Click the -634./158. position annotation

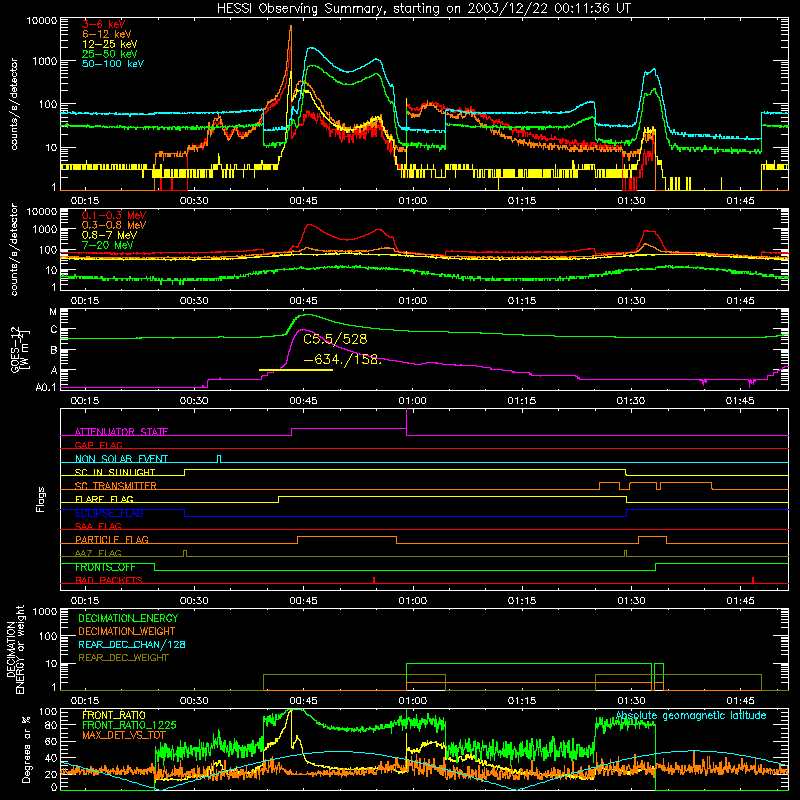(342, 360)
